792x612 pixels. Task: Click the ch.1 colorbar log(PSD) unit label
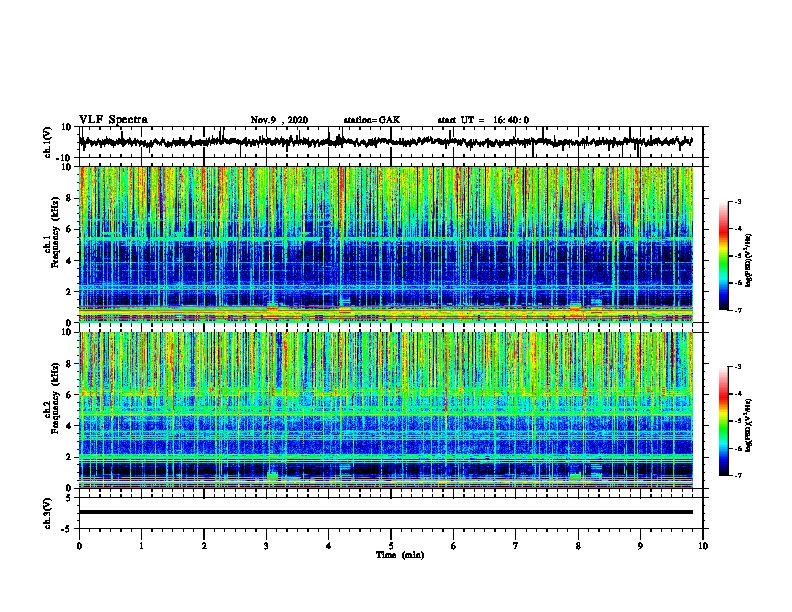click(749, 261)
